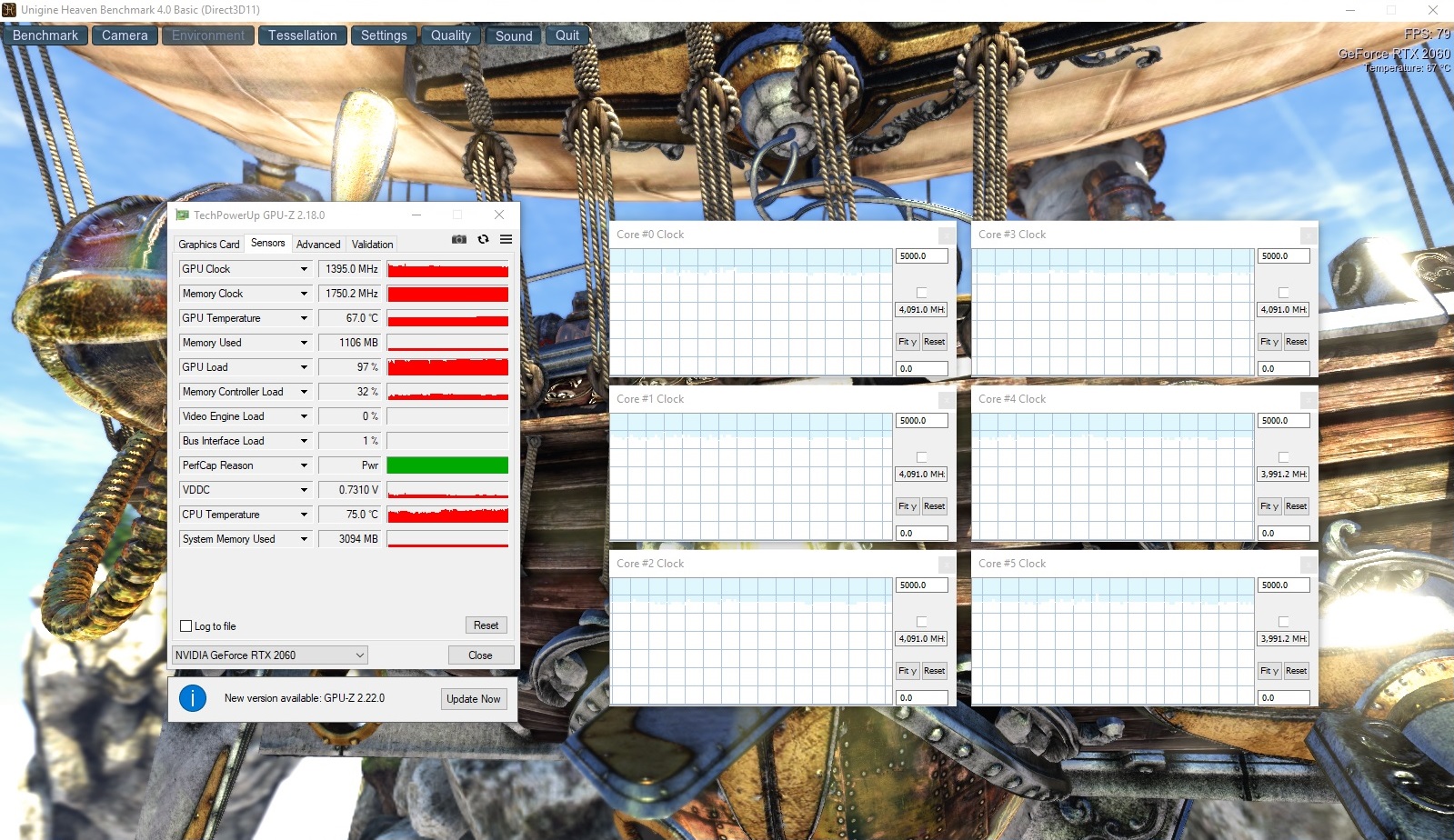This screenshot has height=840, width=1454.
Task: Close the Core #0 Clock window
Action: coord(946,235)
